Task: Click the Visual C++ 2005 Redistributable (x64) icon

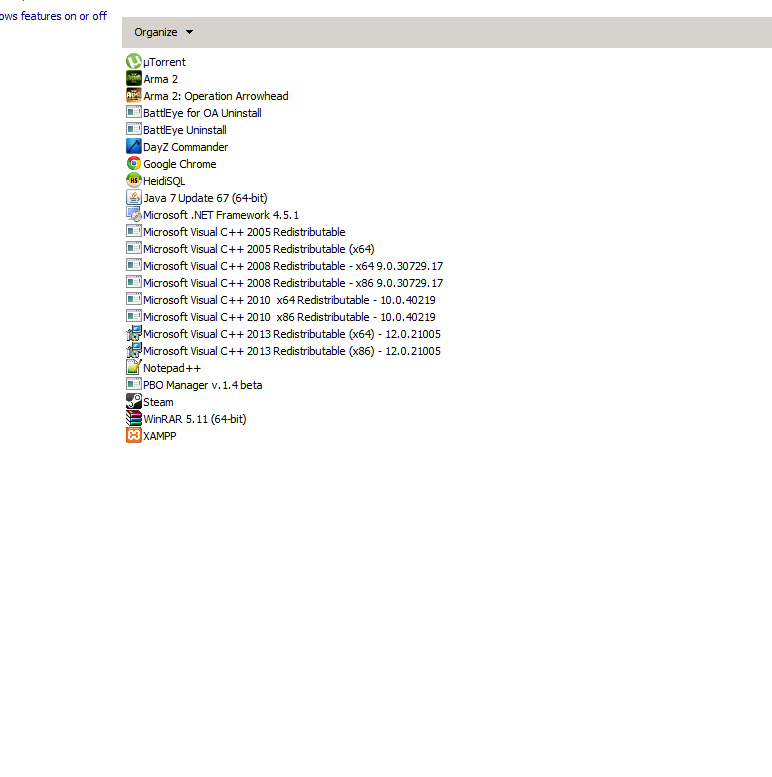Action: [x=134, y=248]
